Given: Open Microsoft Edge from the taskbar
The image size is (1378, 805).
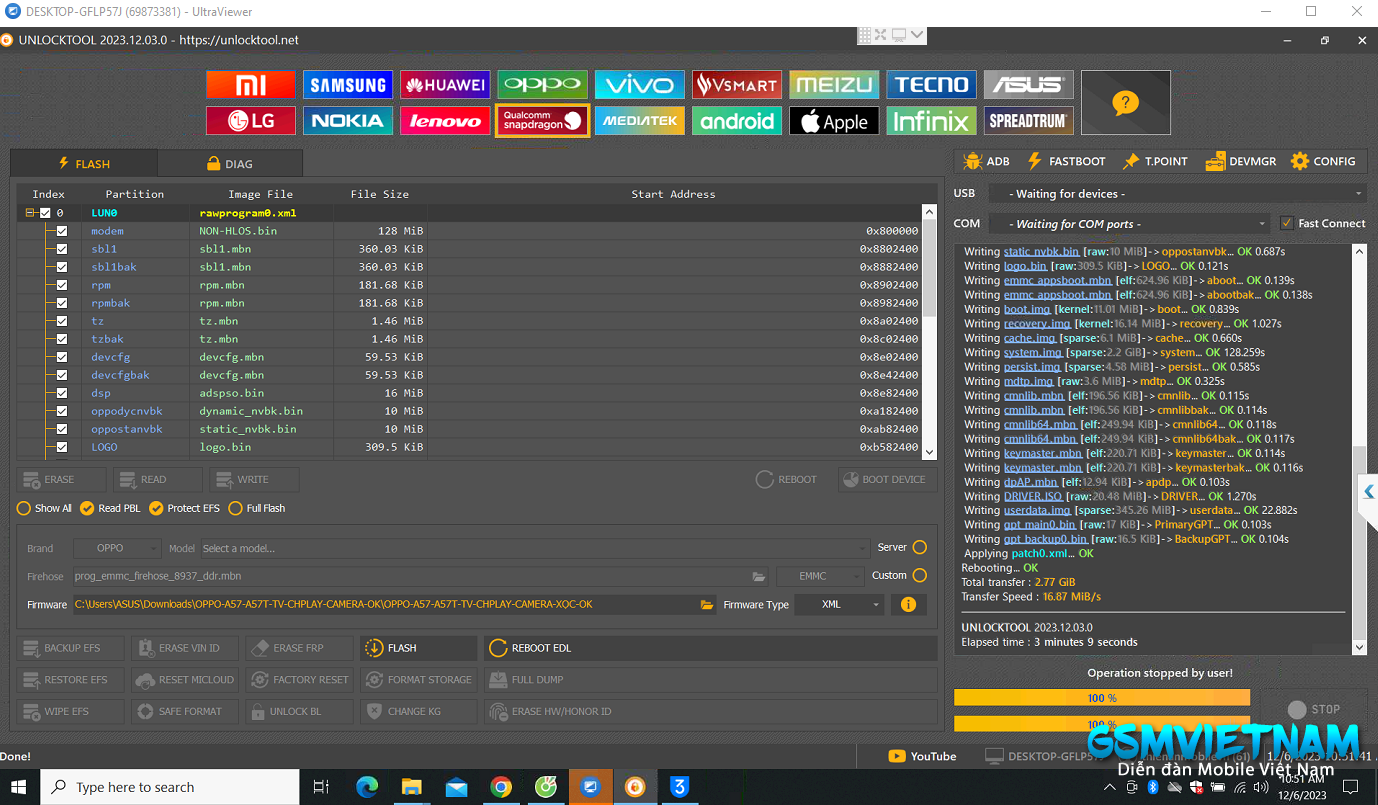Looking at the screenshot, I should click(x=366, y=787).
